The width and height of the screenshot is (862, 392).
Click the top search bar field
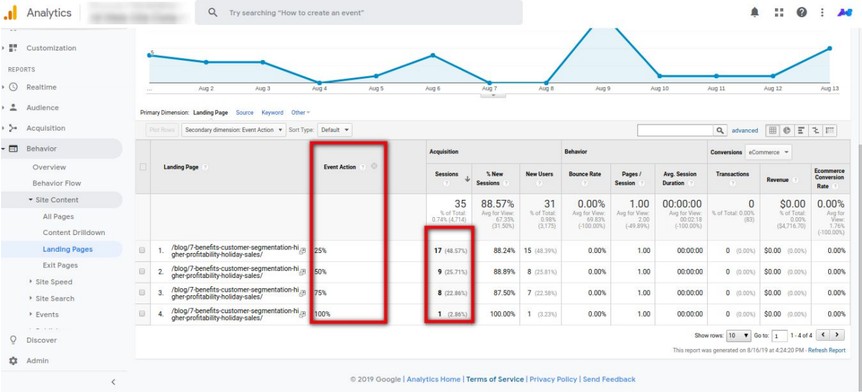click(358, 12)
